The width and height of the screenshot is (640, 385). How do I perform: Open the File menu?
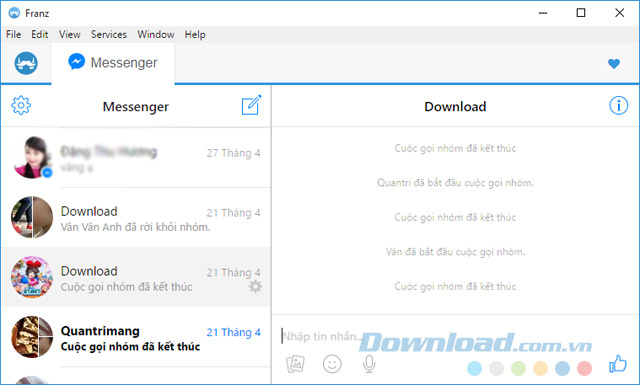(13, 35)
